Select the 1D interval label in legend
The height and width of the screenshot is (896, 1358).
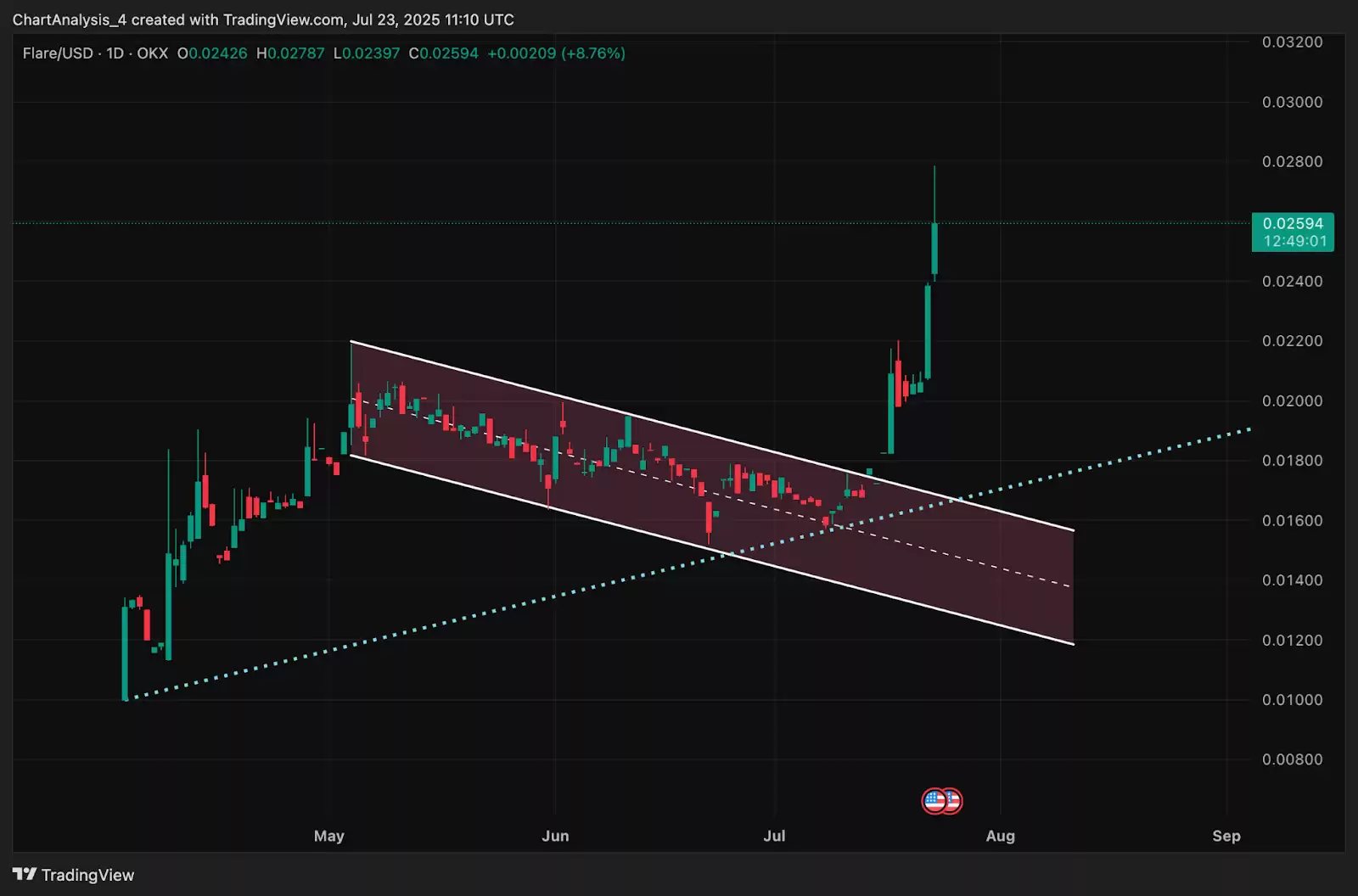pyautogui.click(x=115, y=53)
